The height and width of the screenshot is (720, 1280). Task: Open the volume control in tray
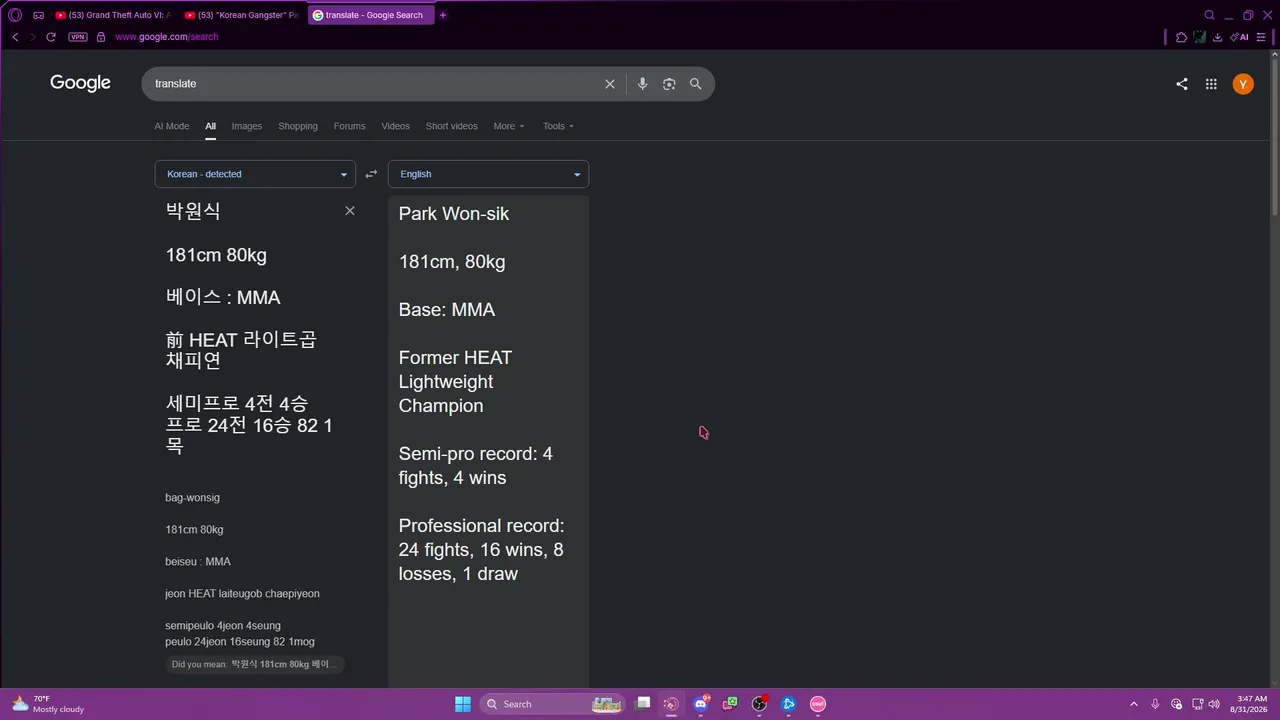(1214, 704)
